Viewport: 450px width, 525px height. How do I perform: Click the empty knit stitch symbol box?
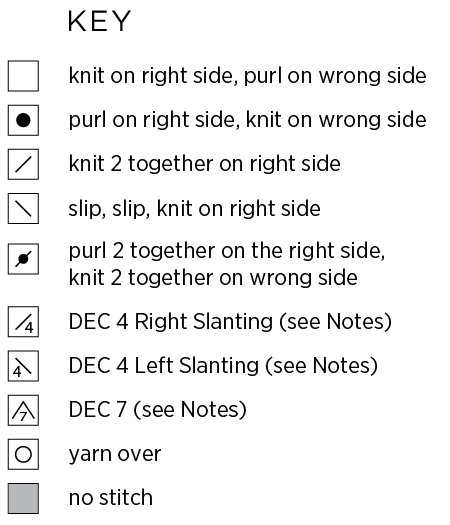pos(23,76)
